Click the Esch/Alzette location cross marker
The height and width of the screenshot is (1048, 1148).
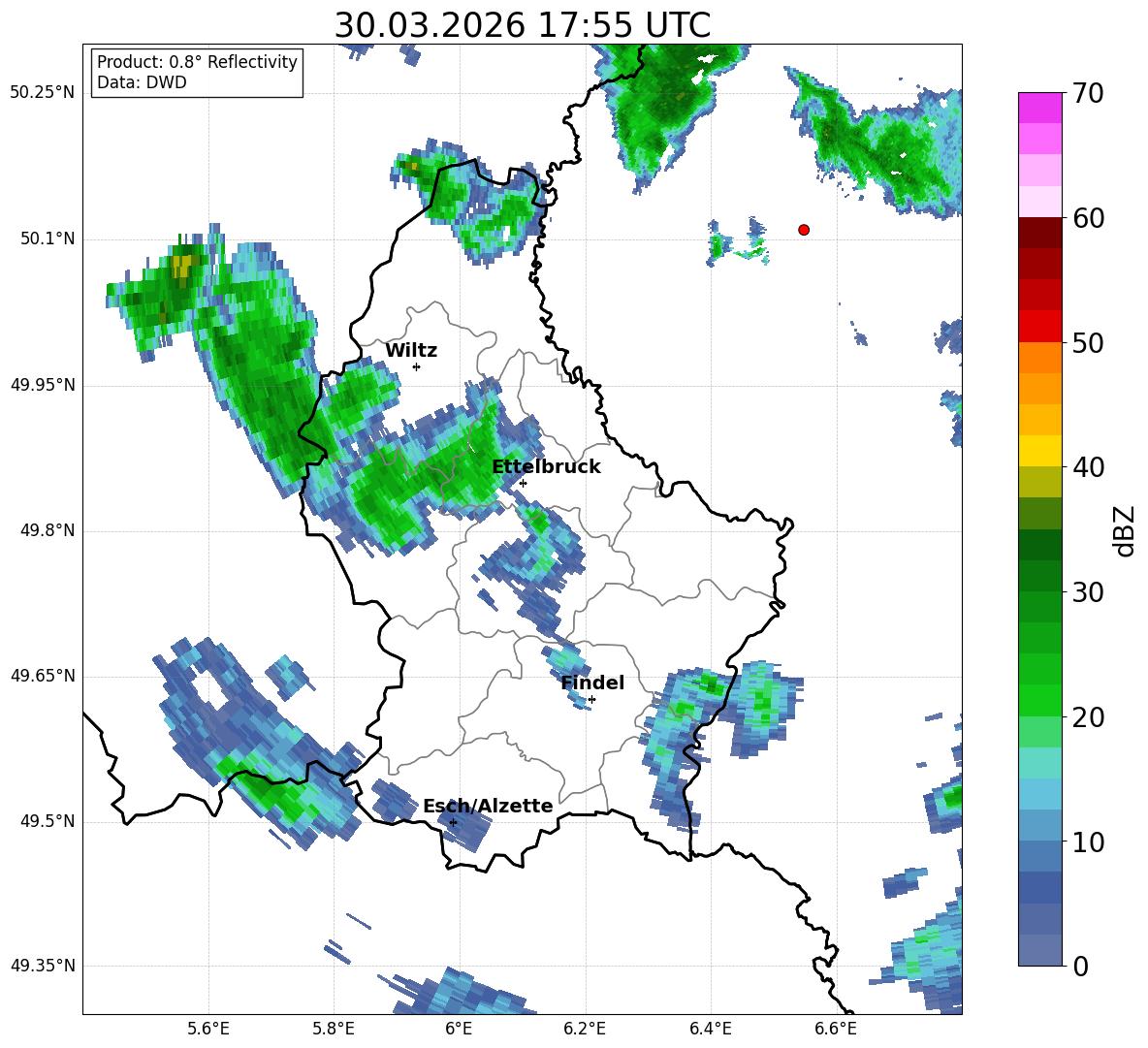point(453,822)
